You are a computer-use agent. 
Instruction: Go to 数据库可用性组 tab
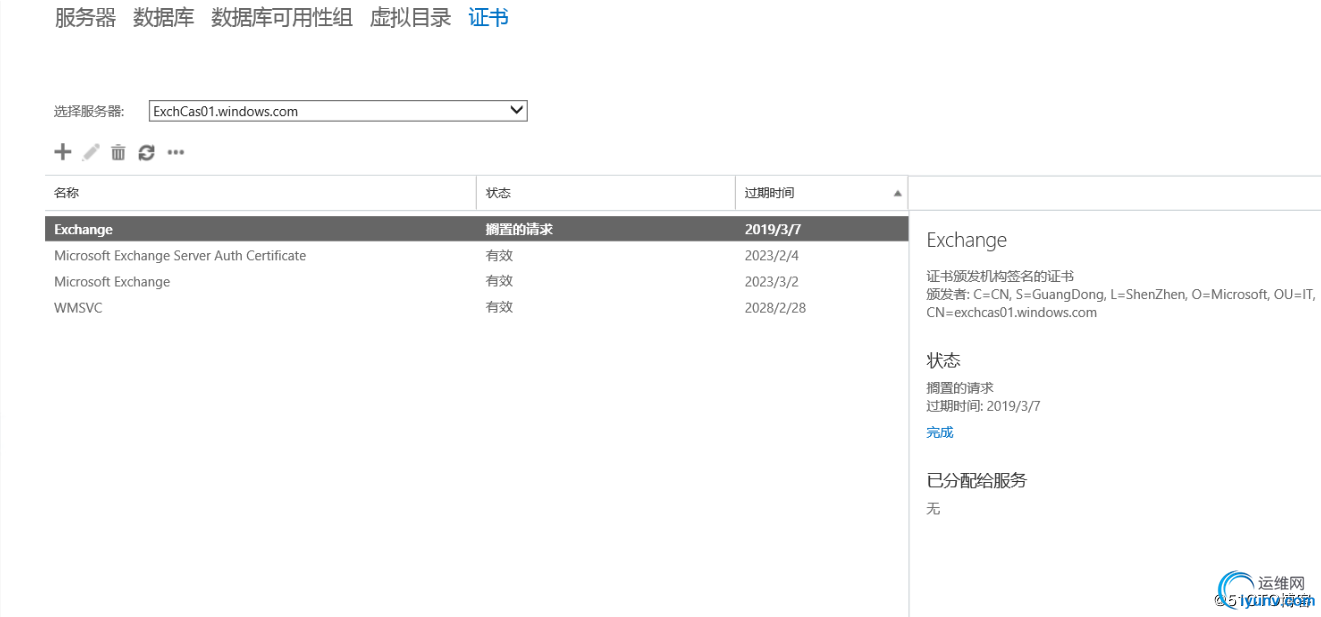[x=282, y=18]
